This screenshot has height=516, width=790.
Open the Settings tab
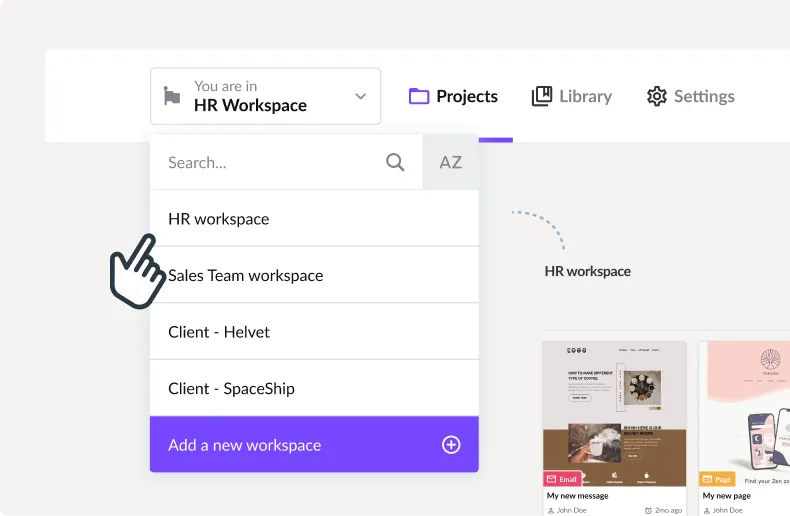[691, 96]
